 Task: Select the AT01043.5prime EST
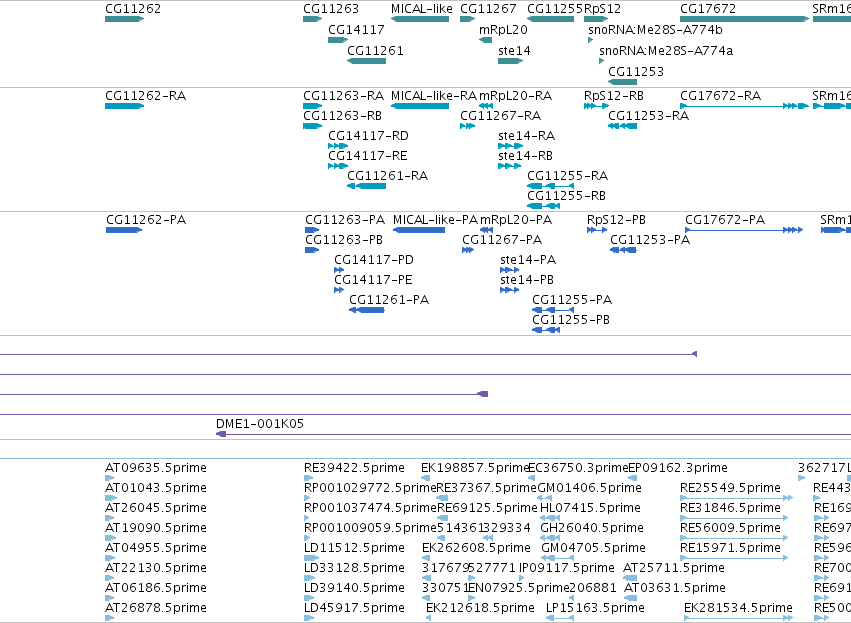click(110, 498)
